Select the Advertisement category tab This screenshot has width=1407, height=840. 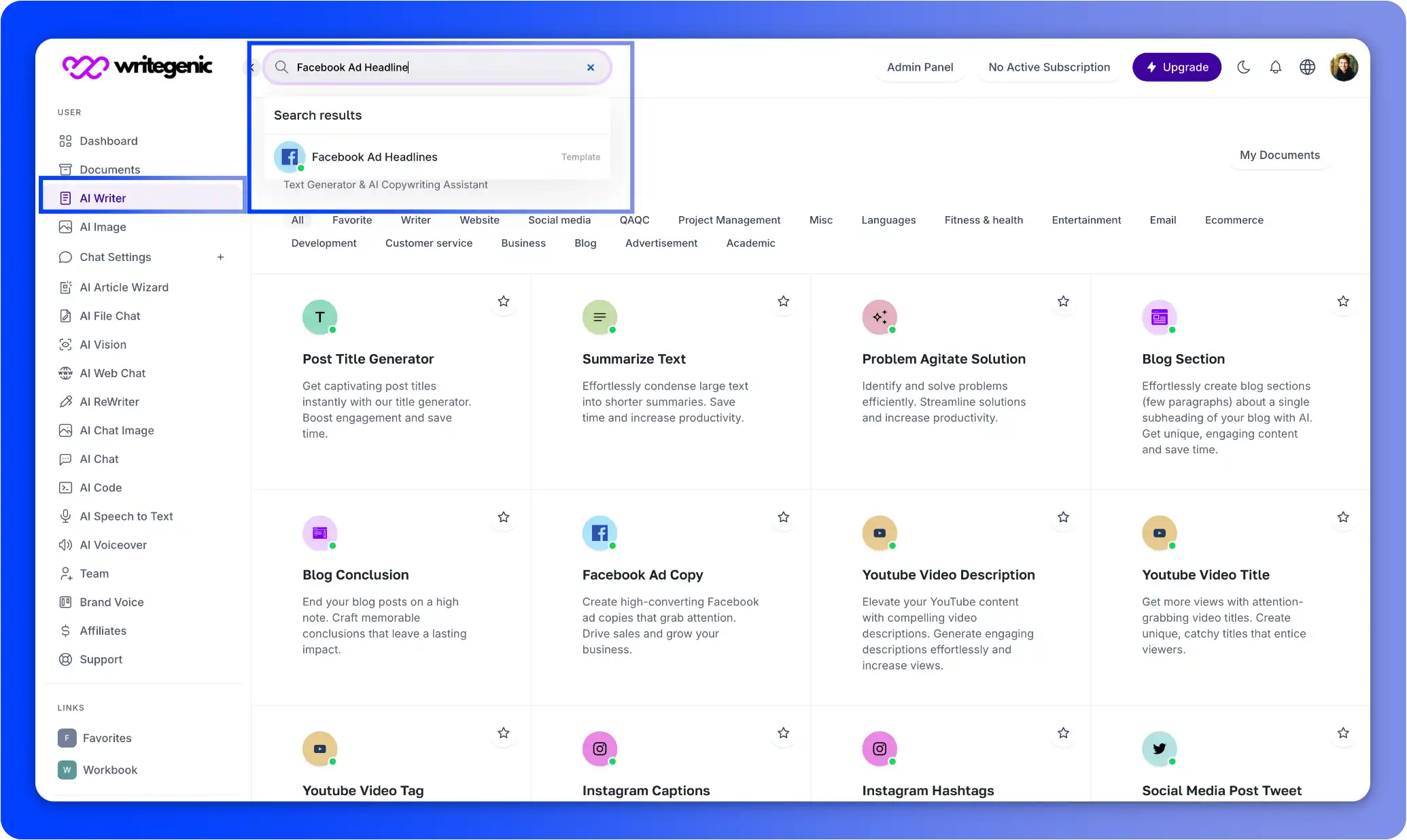pyautogui.click(x=661, y=243)
